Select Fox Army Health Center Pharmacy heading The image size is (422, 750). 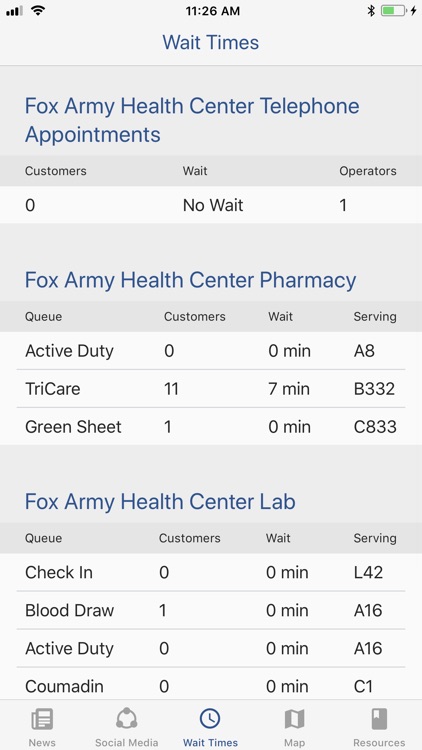(190, 280)
